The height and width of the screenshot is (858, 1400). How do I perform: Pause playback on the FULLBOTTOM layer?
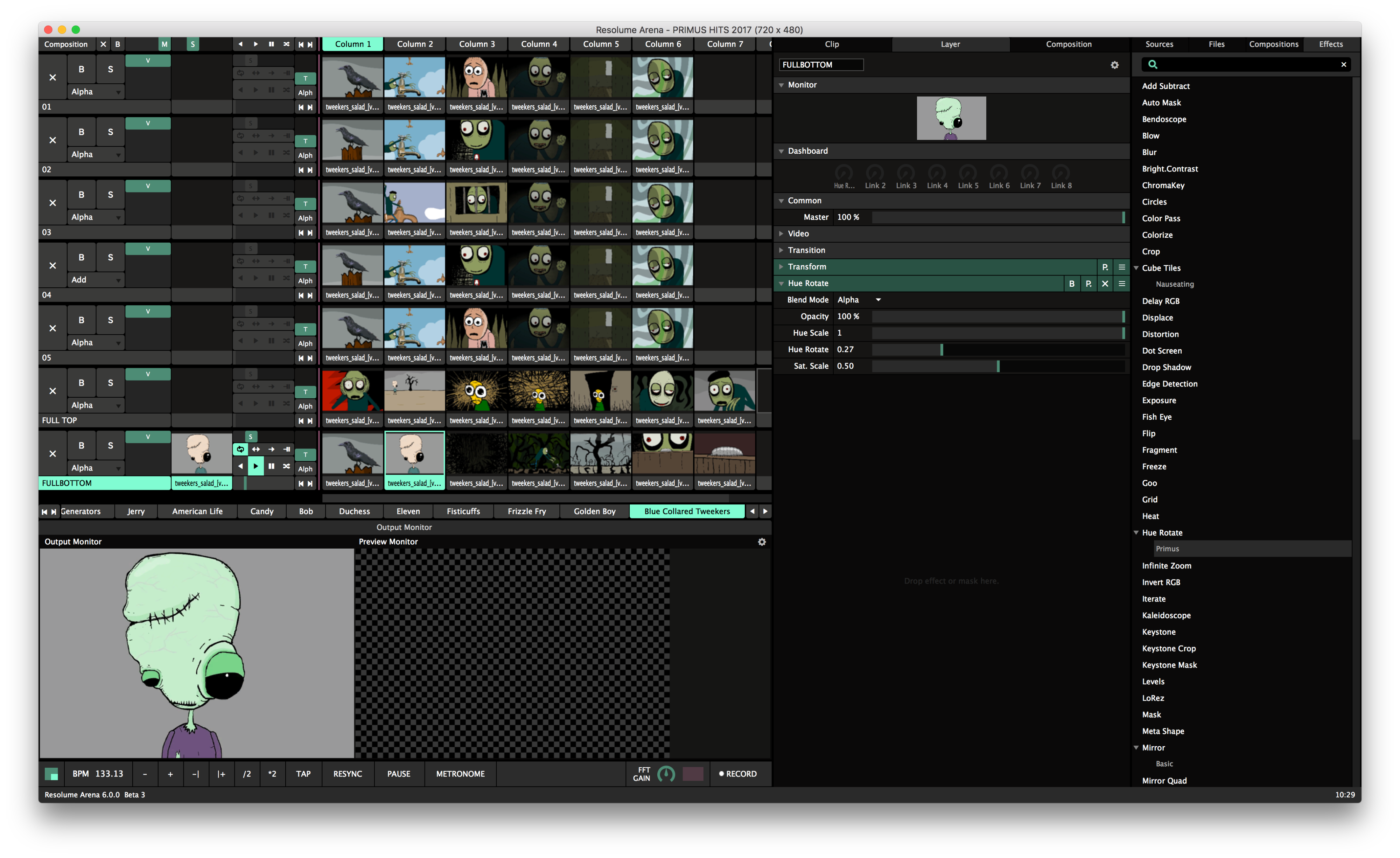(271, 466)
